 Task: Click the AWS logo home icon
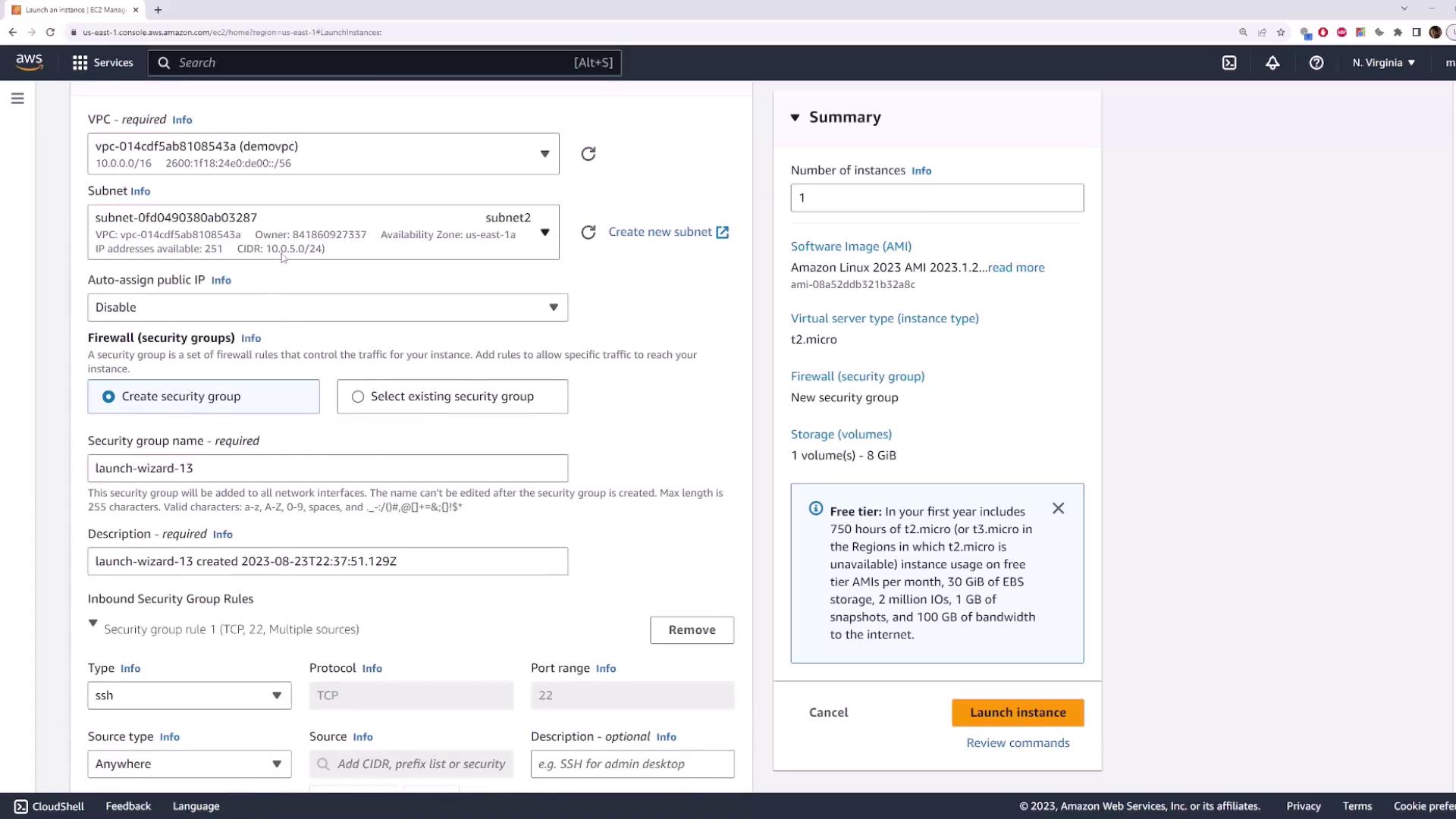pos(29,62)
